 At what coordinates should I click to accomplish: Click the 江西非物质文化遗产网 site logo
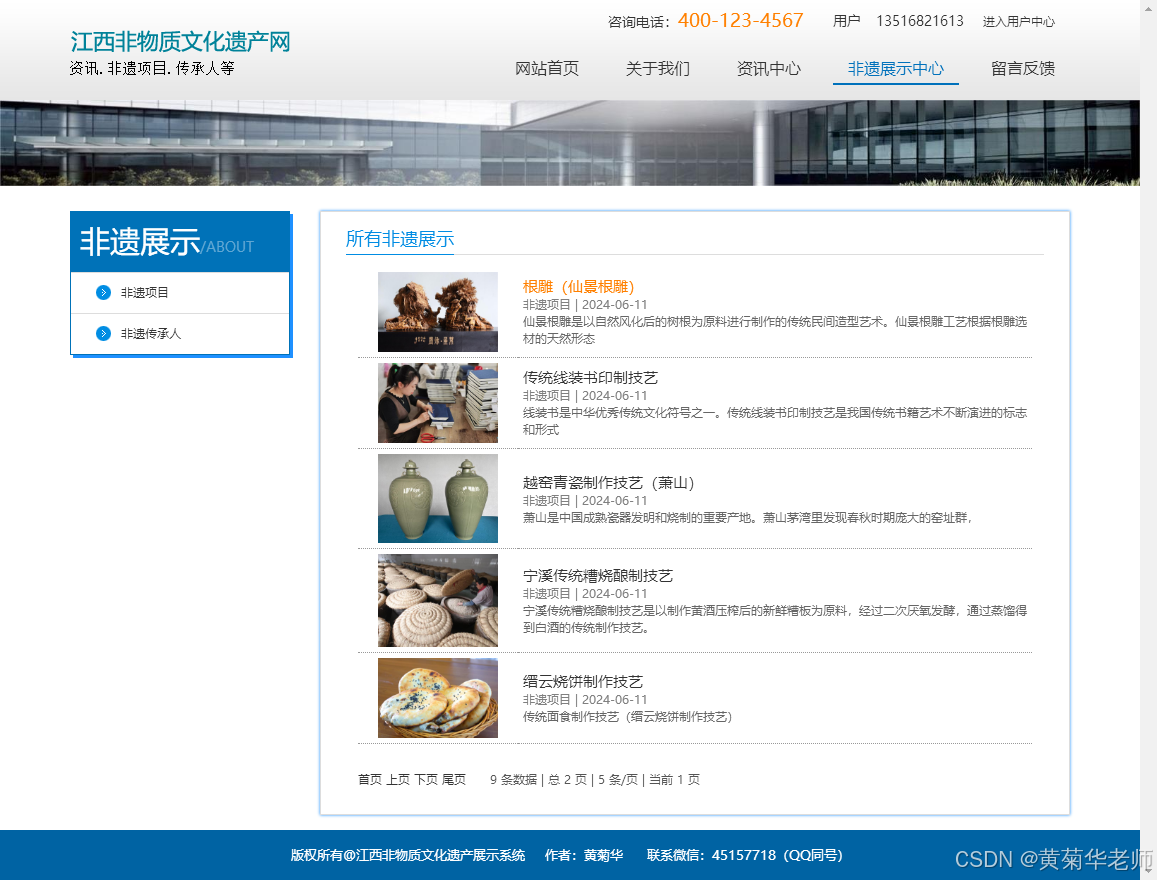click(178, 41)
